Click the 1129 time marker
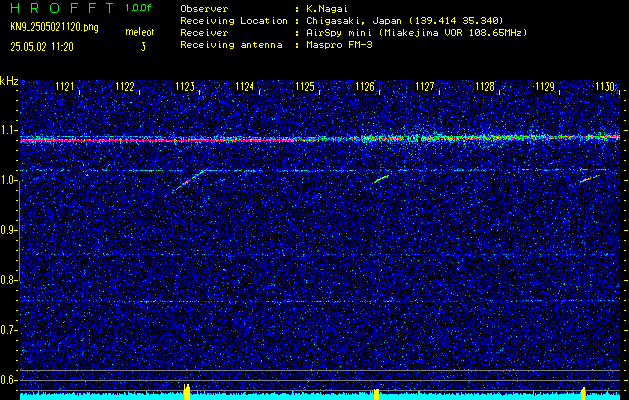The height and width of the screenshot is (400, 629). click(x=545, y=87)
